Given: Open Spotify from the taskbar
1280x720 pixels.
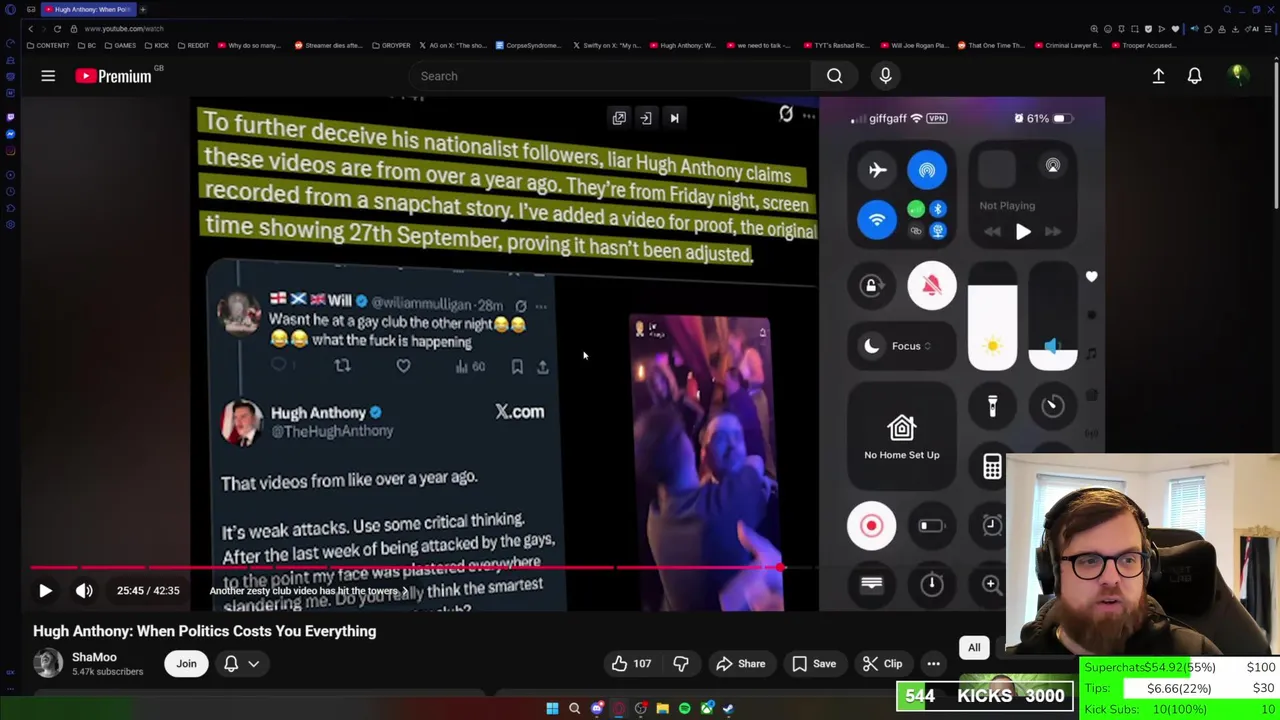Looking at the screenshot, I should [x=684, y=708].
